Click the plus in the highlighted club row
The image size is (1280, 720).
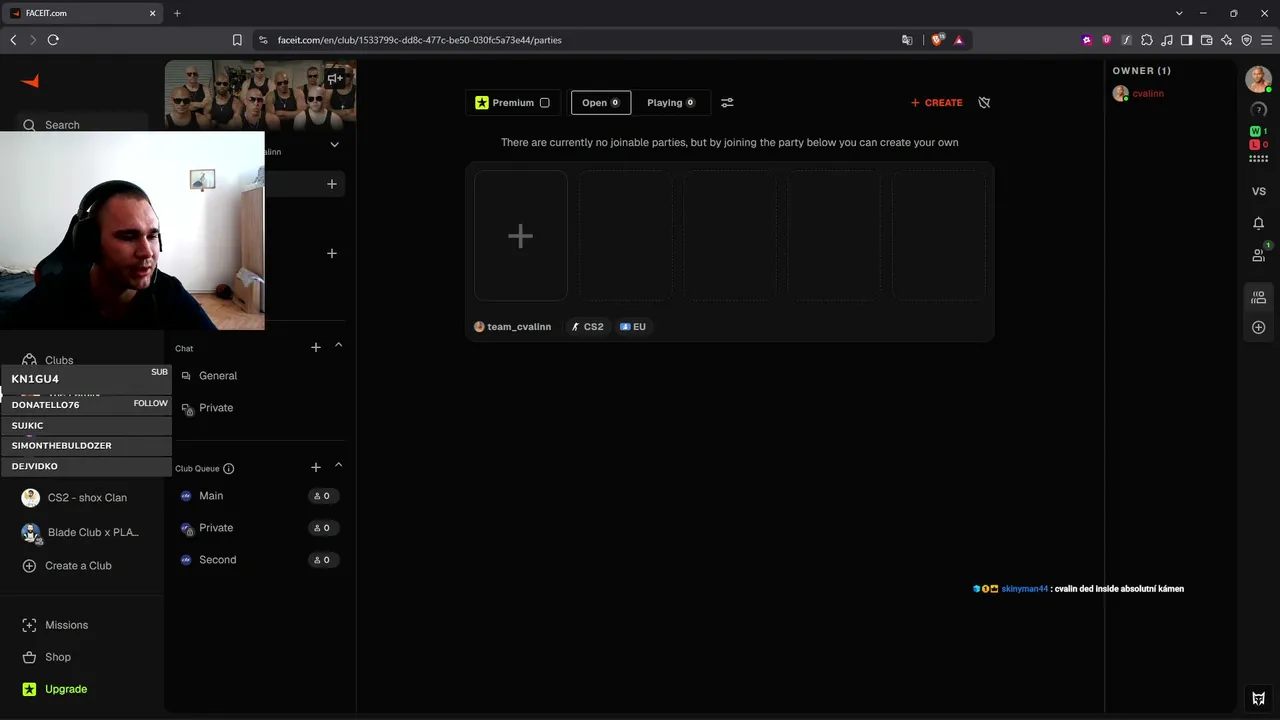[332, 184]
